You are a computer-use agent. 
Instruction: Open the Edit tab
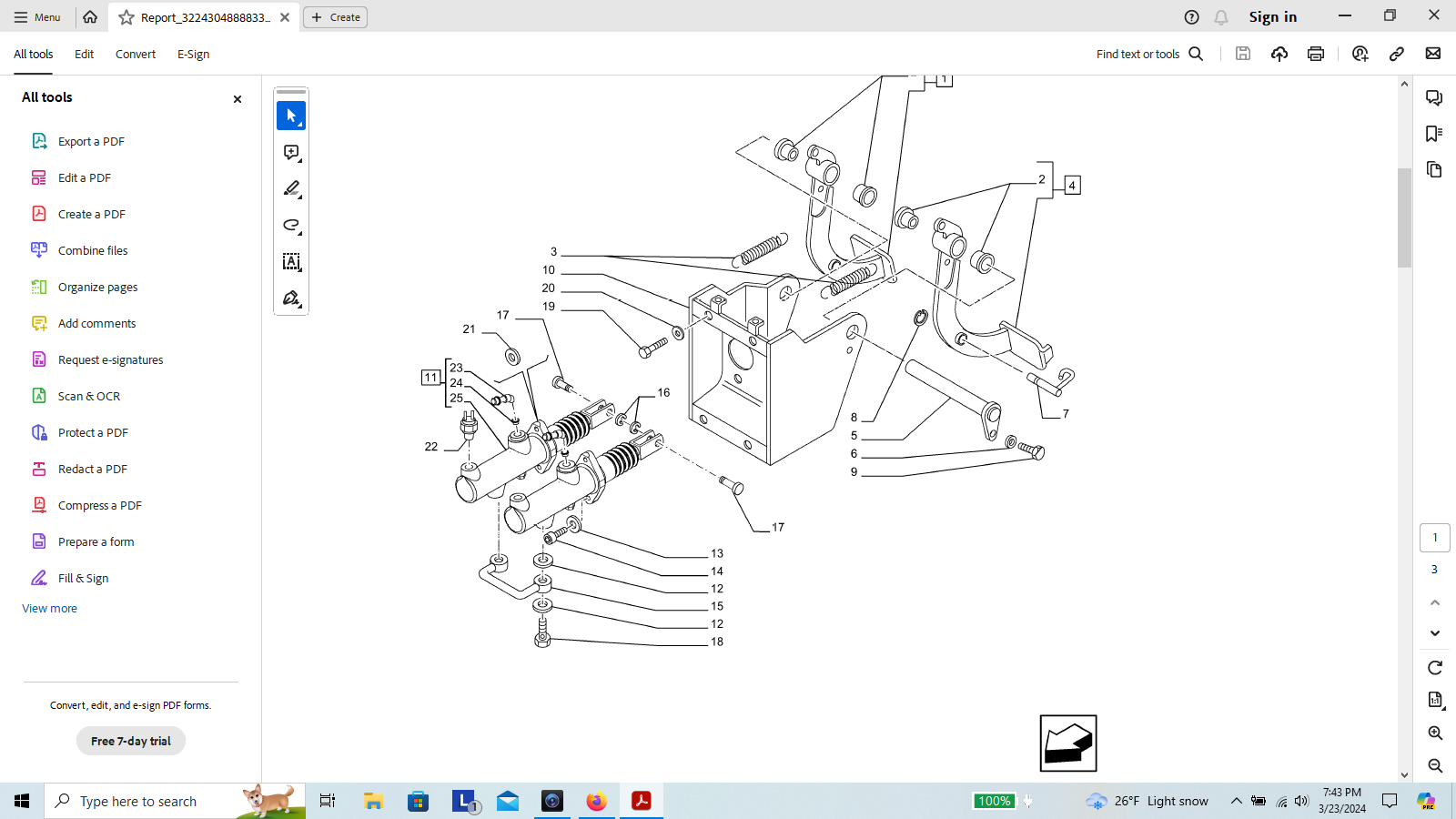tap(84, 54)
